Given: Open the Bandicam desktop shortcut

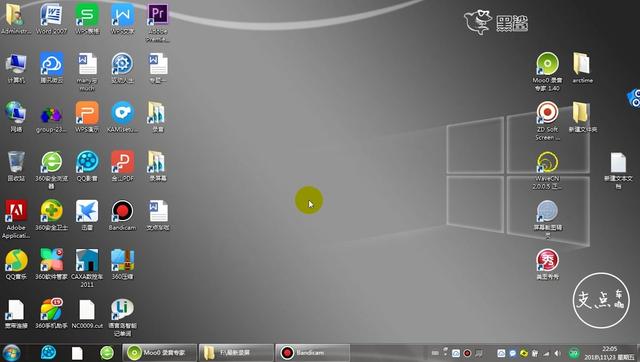Looking at the screenshot, I should pyautogui.click(x=122, y=215).
